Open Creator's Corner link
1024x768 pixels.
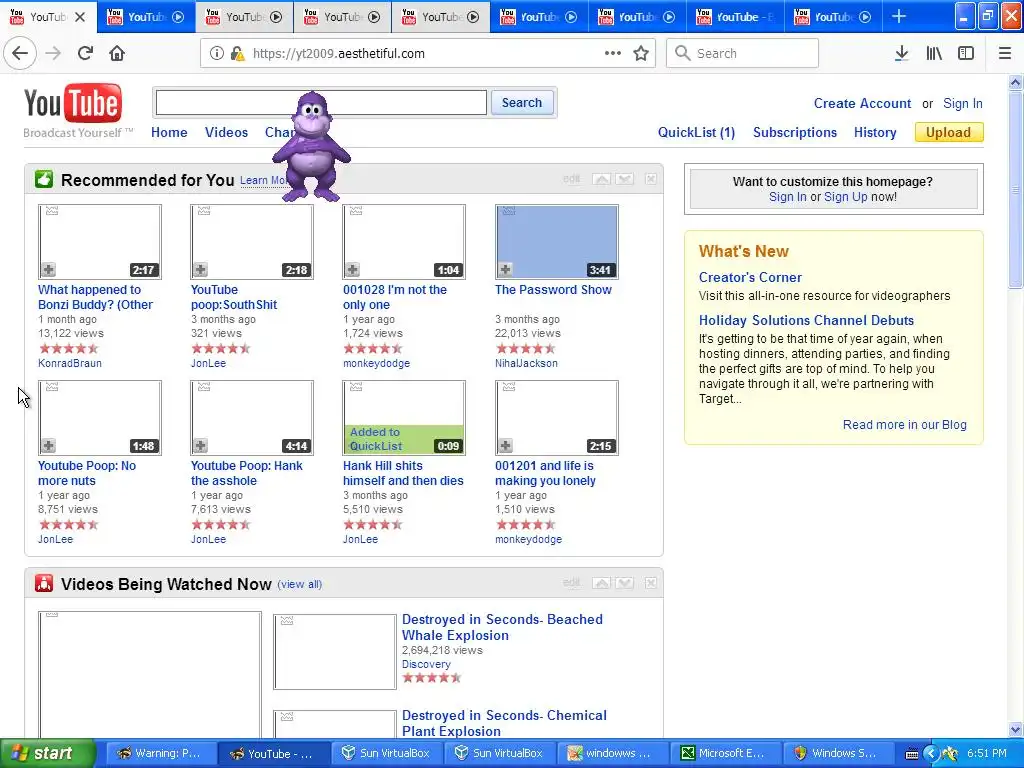click(x=750, y=278)
